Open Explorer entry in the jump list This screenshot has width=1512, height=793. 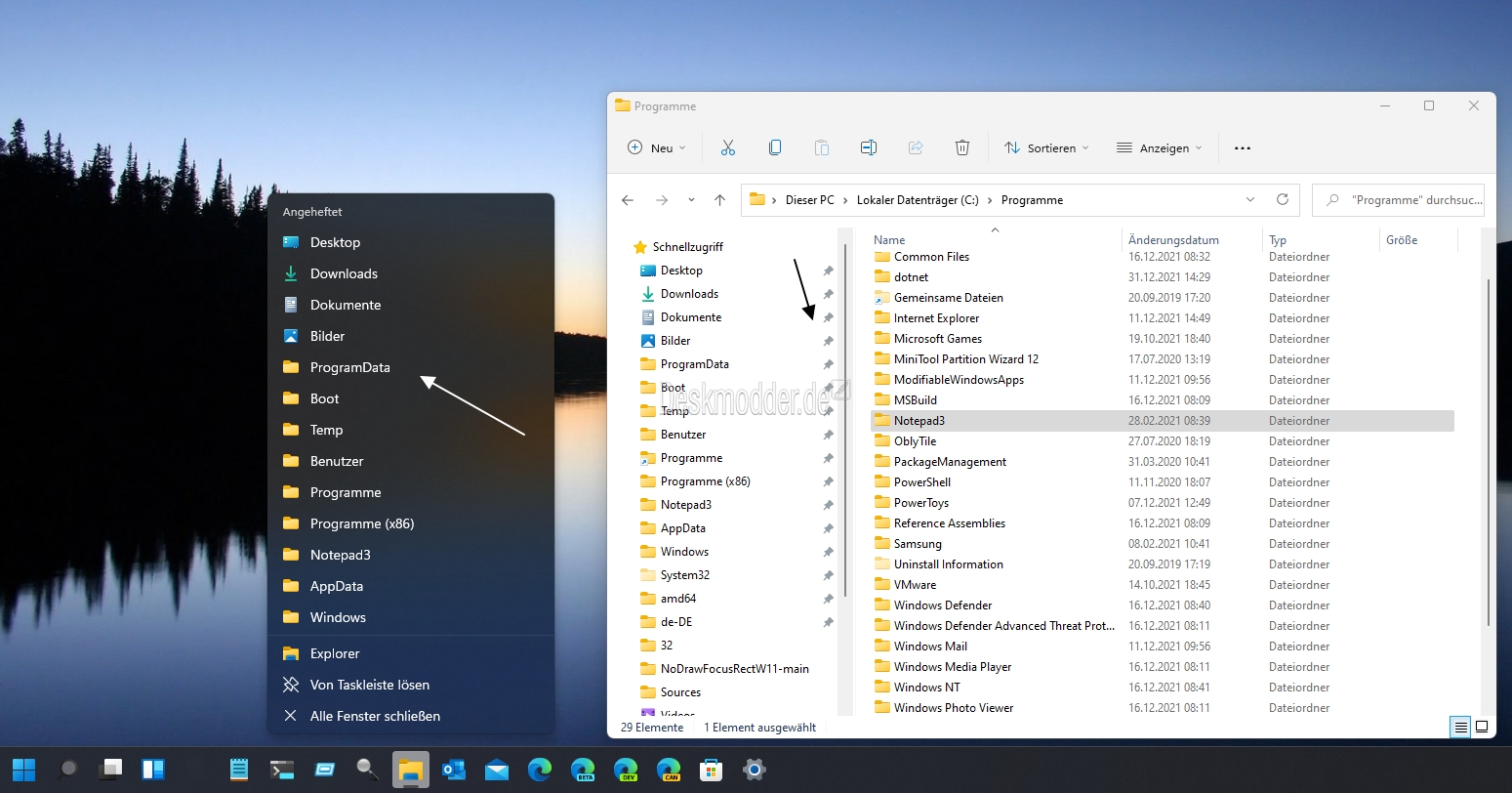(411, 653)
